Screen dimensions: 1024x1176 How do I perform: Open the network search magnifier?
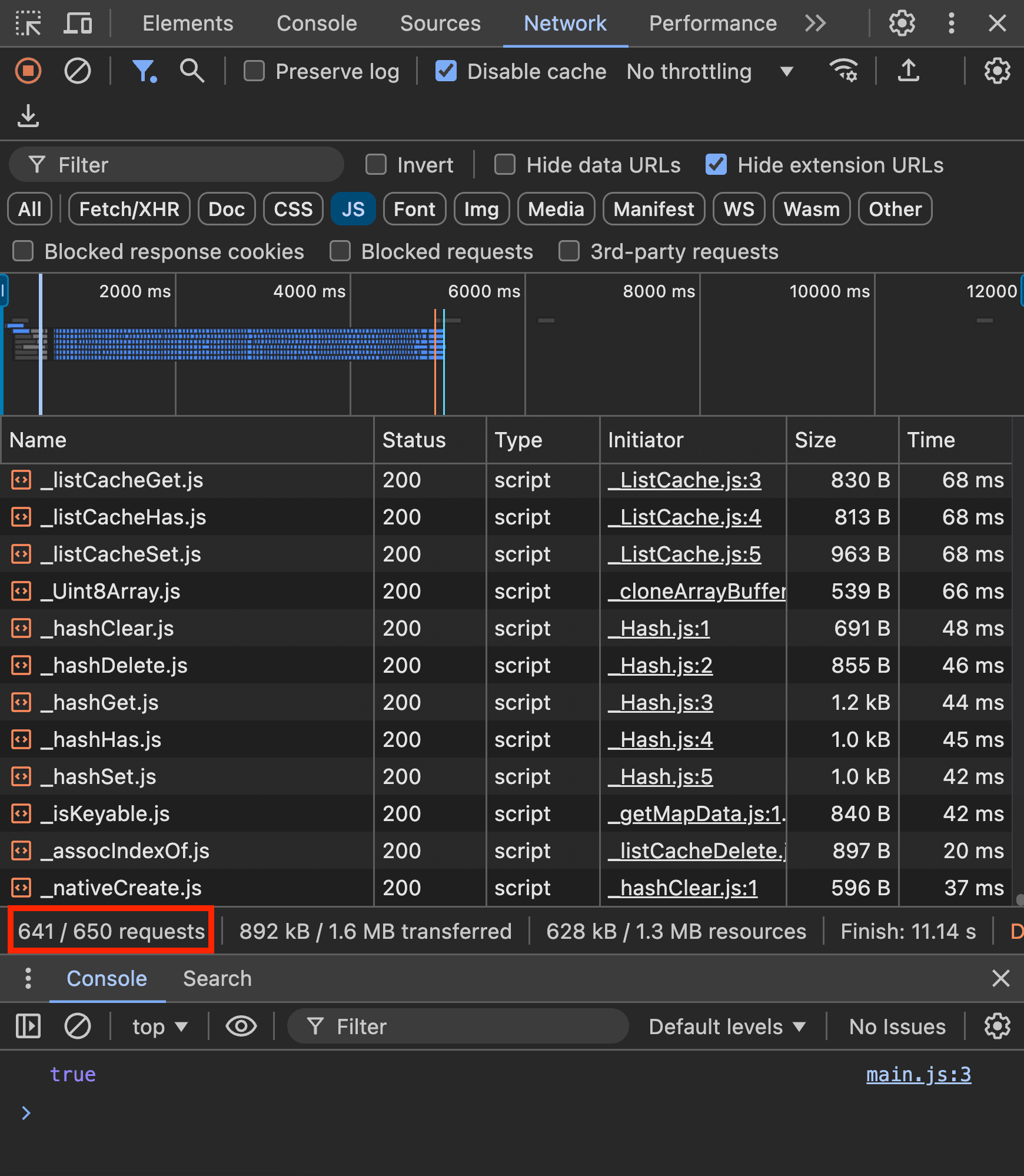pyautogui.click(x=192, y=71)
